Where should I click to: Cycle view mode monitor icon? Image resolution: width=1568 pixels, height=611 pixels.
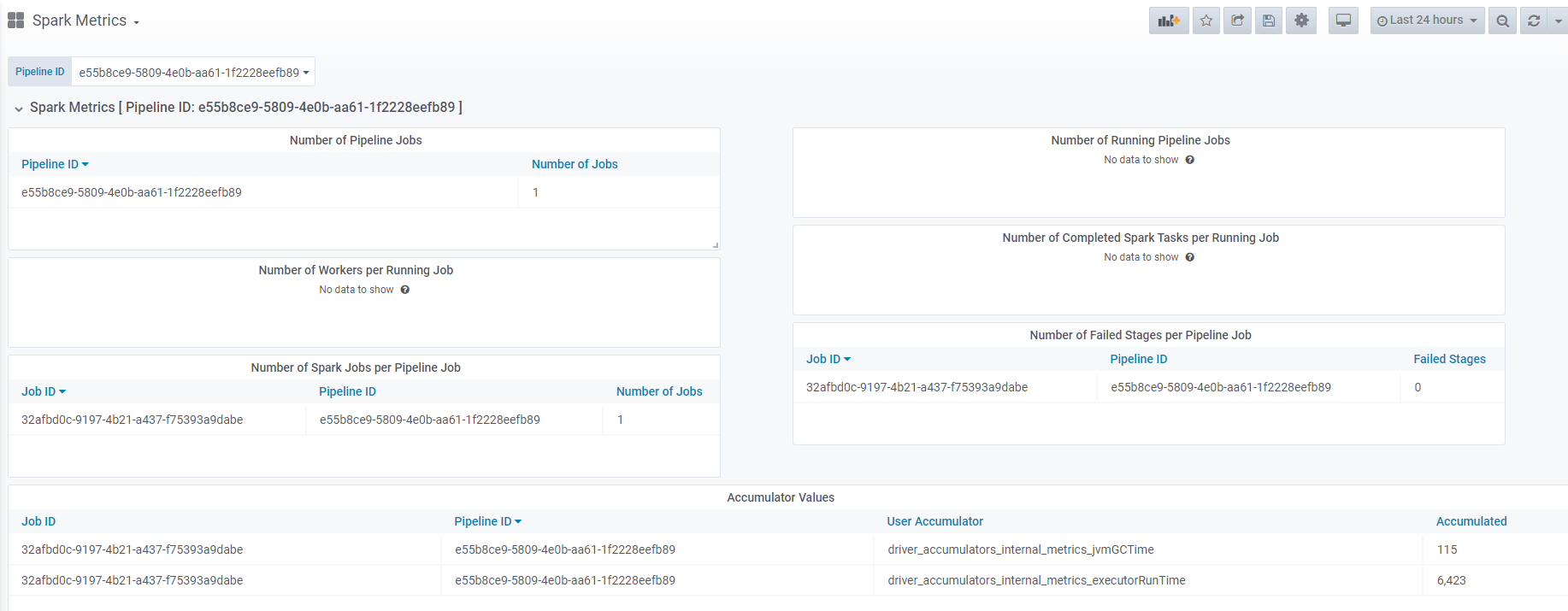click(1343, 21)
